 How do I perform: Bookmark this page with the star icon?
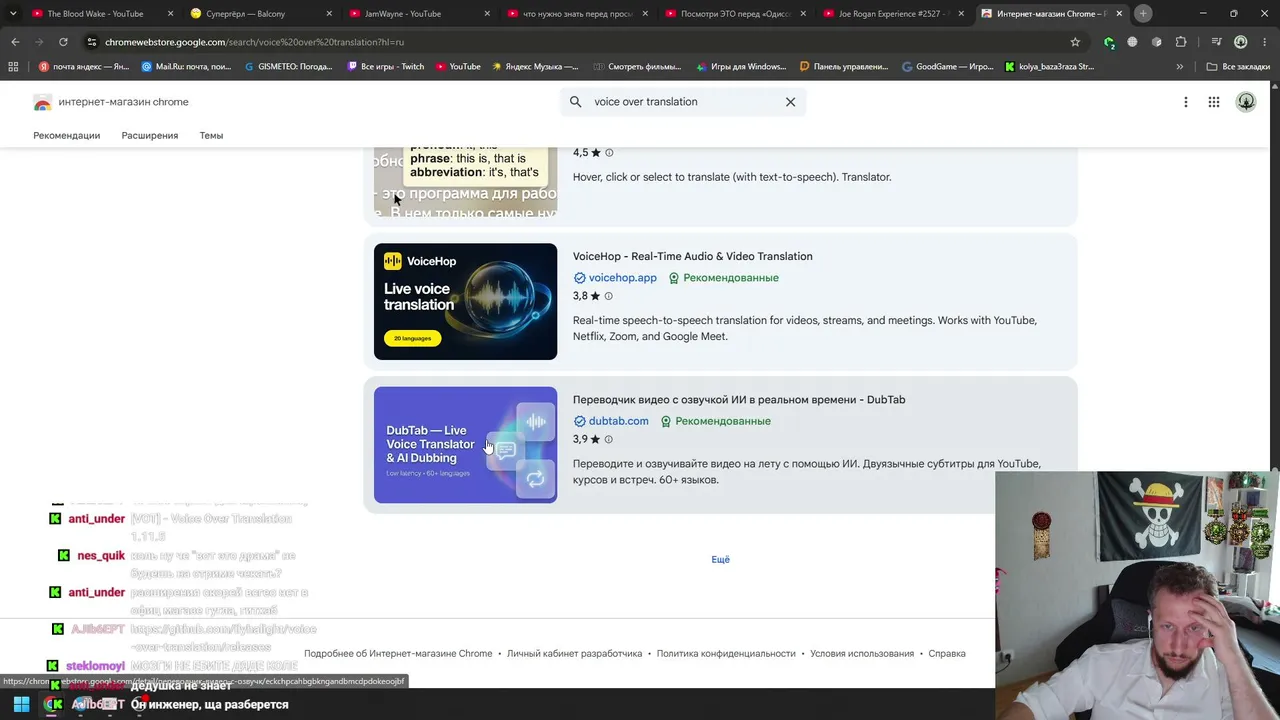coord(1075,42)
